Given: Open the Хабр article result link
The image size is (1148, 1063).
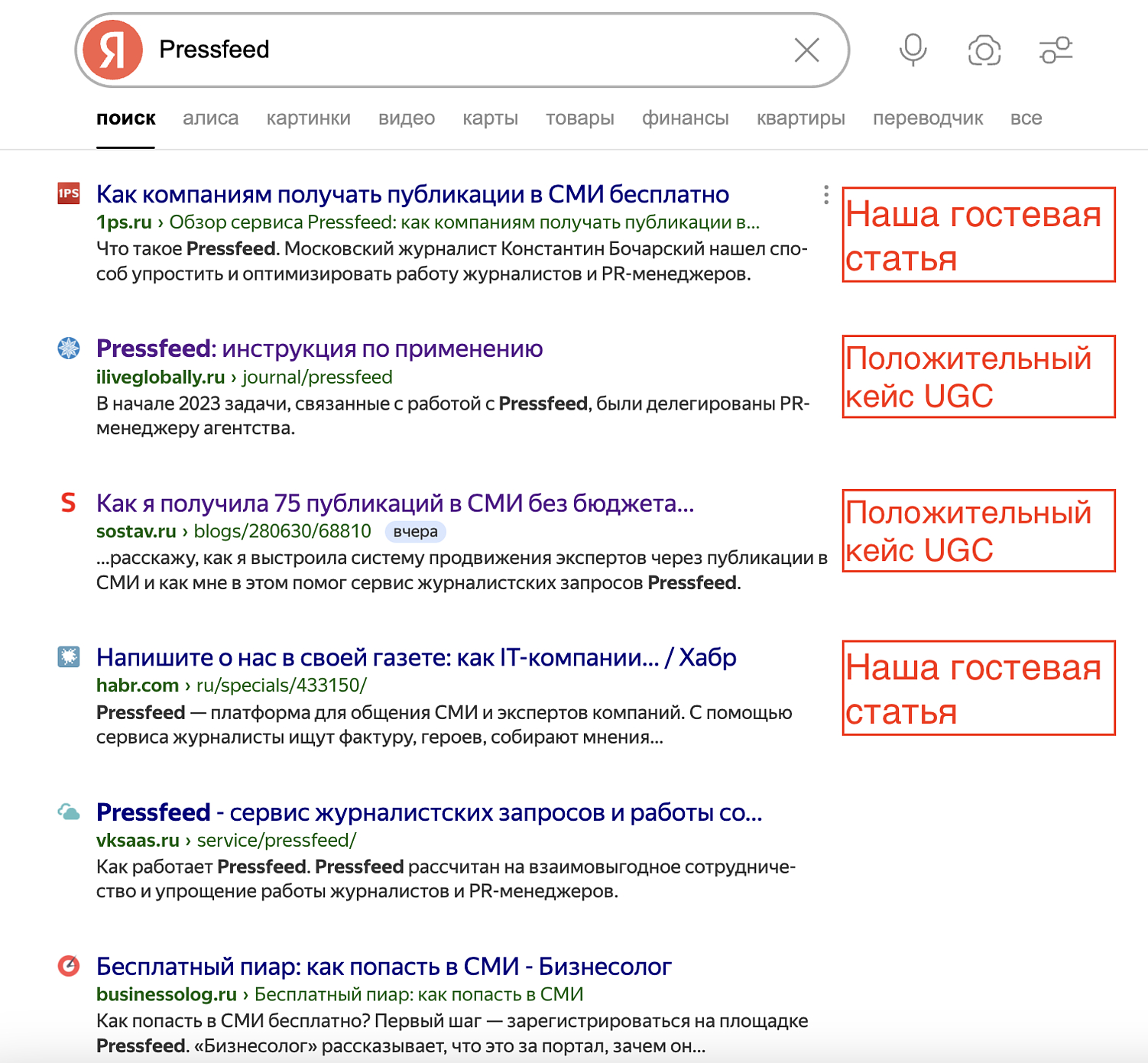Looking at the screenshot, I should pos(416,657).
